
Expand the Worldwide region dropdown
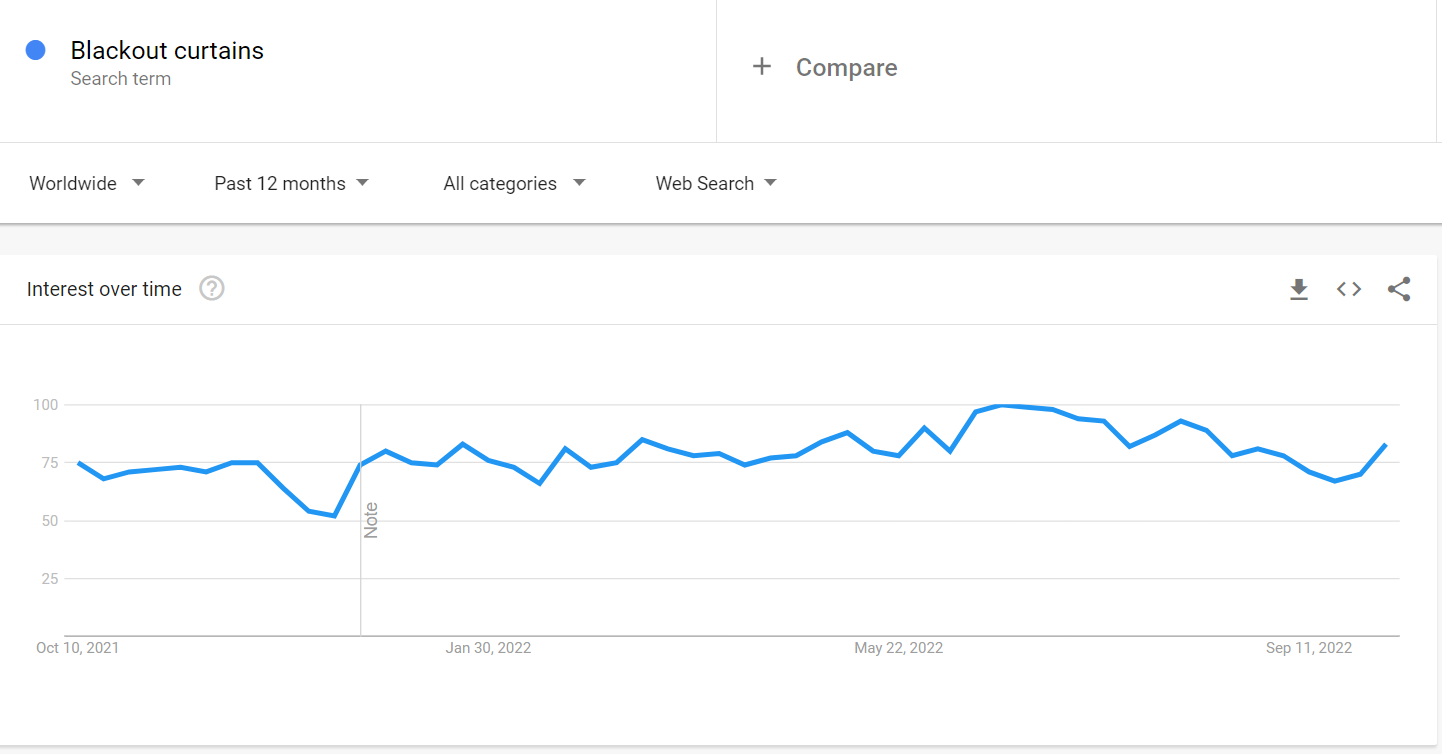tap(87, 183)
